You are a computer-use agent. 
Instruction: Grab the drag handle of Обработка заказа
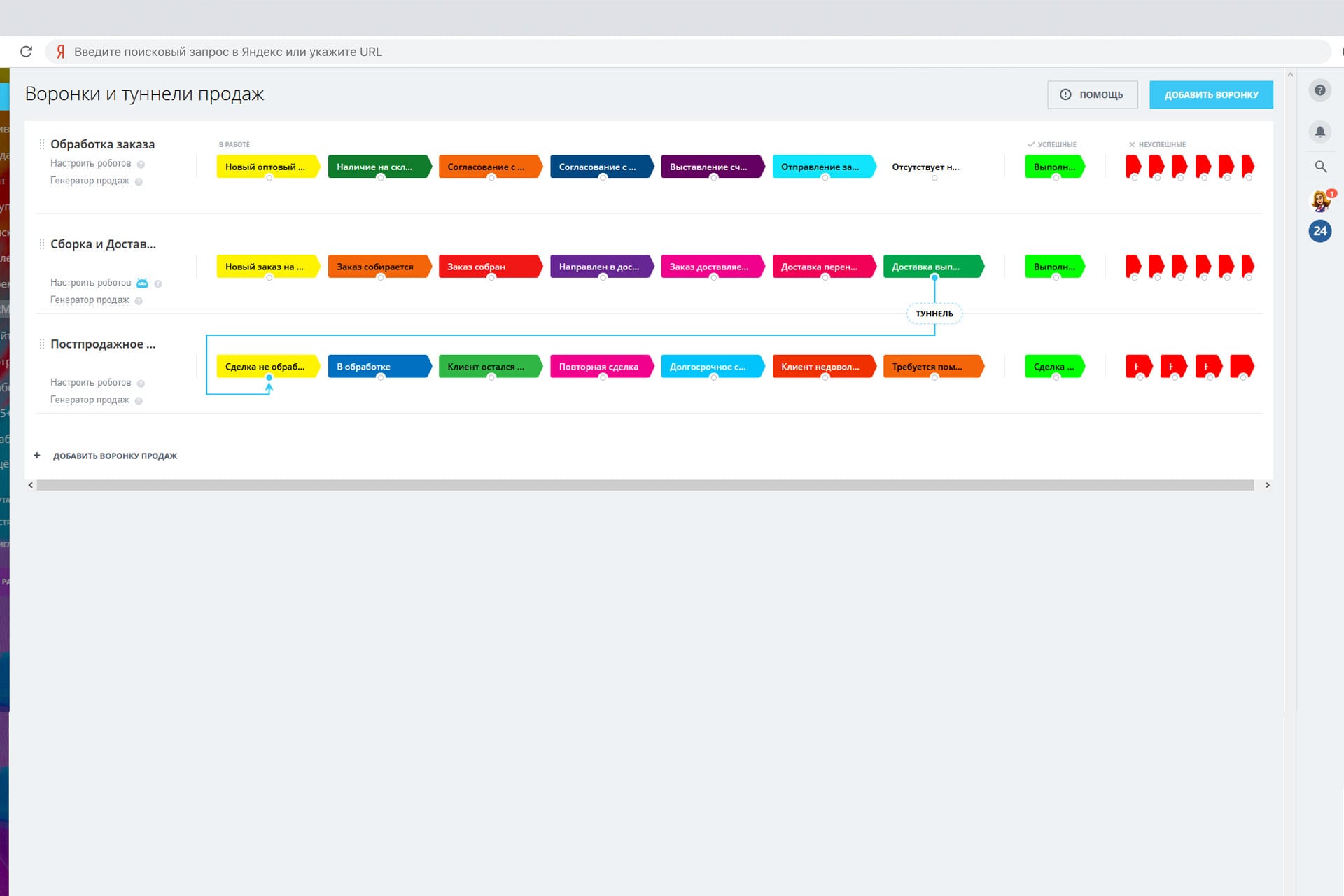coord(42,144)
